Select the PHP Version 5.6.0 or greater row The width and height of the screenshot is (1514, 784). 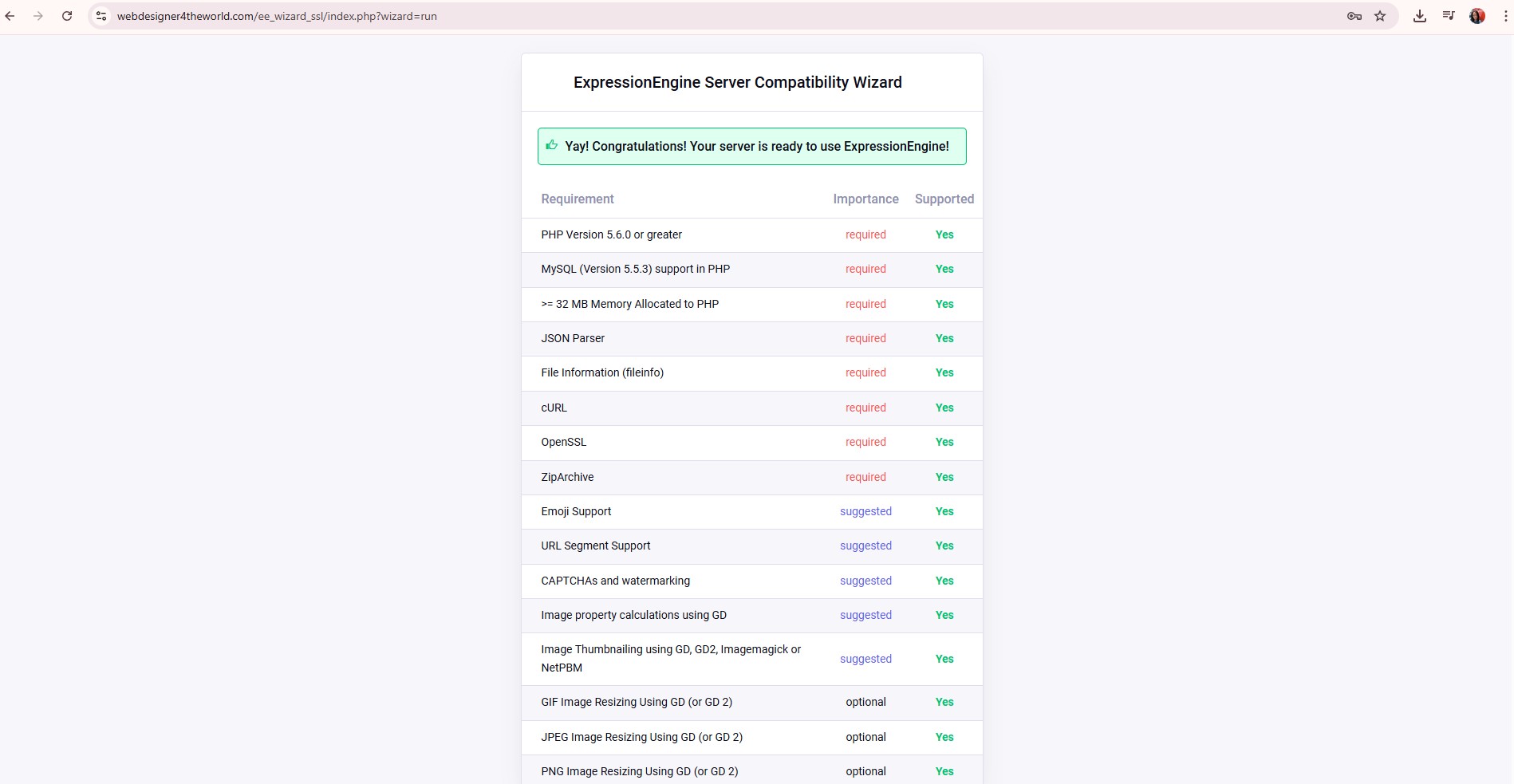752,235
